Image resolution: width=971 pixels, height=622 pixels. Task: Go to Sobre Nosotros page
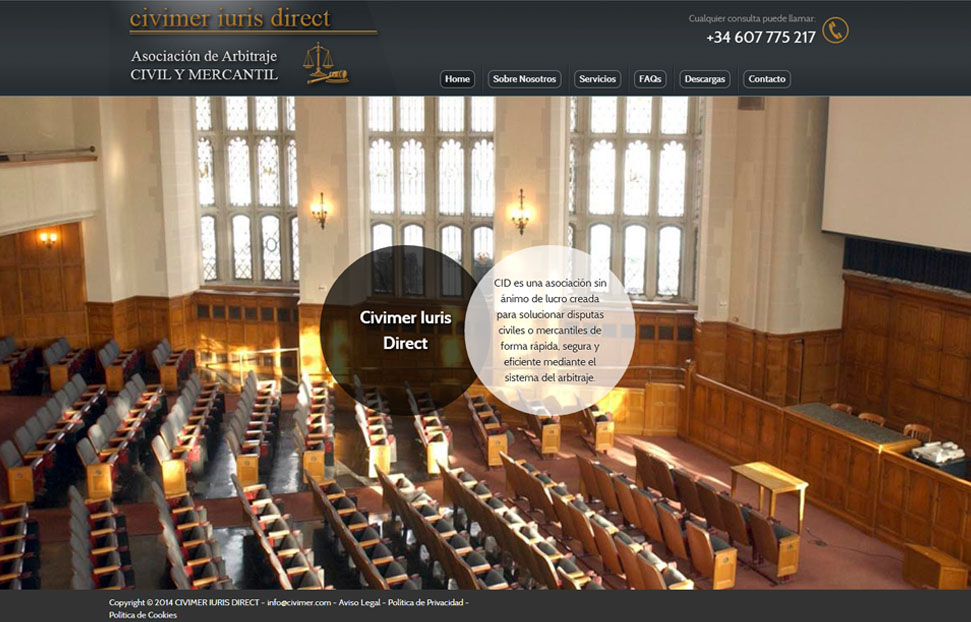pyautogui.click(x=525, y=79)
